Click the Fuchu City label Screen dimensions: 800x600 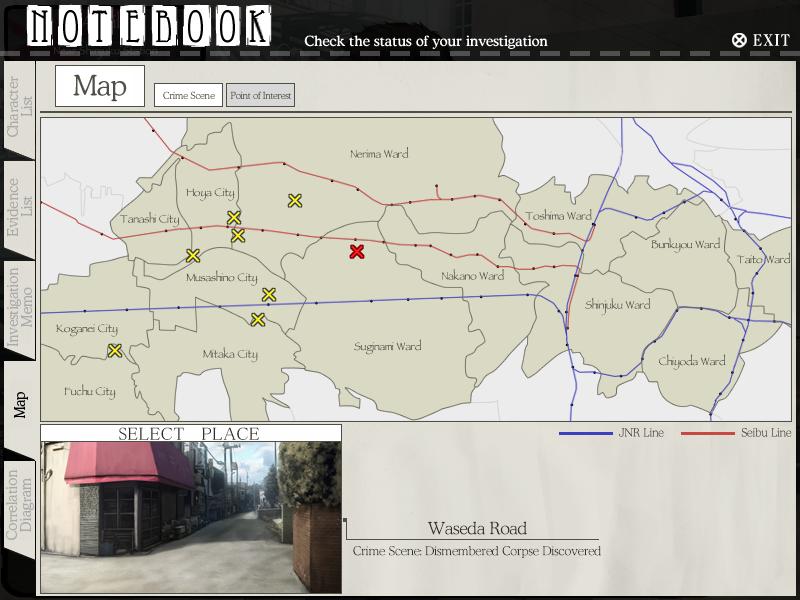tap(90, 392)
